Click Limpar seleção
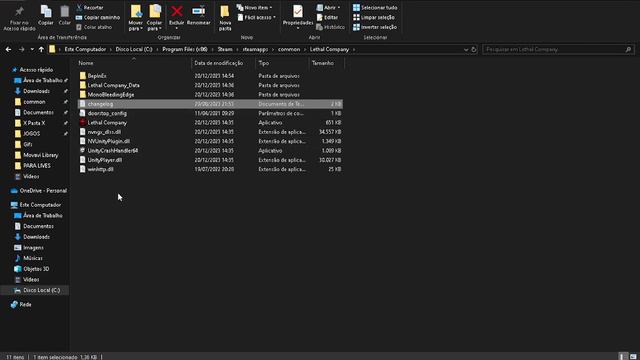This screenshot has height=360, width=640. pyautogui.click(x=374, y=17)
